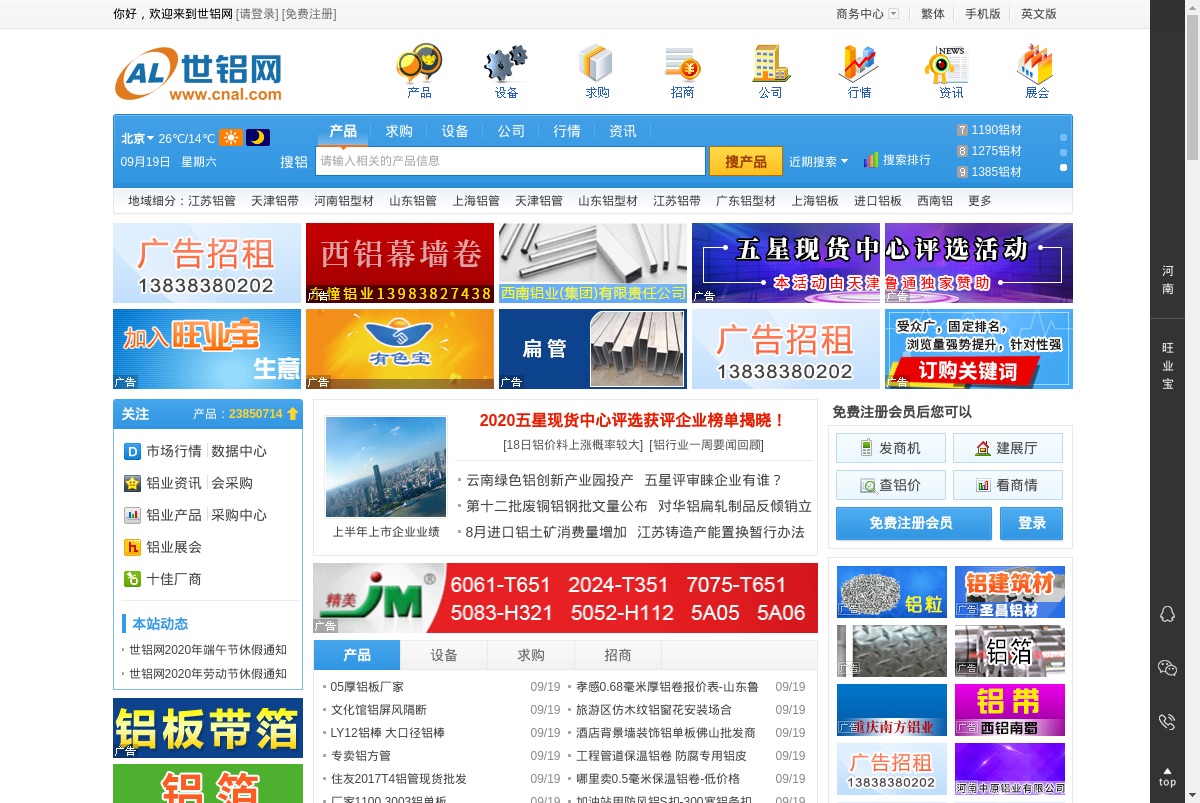
Task: Open the 2020五星现货中心评选 headline
Action: tap(633, 421)
